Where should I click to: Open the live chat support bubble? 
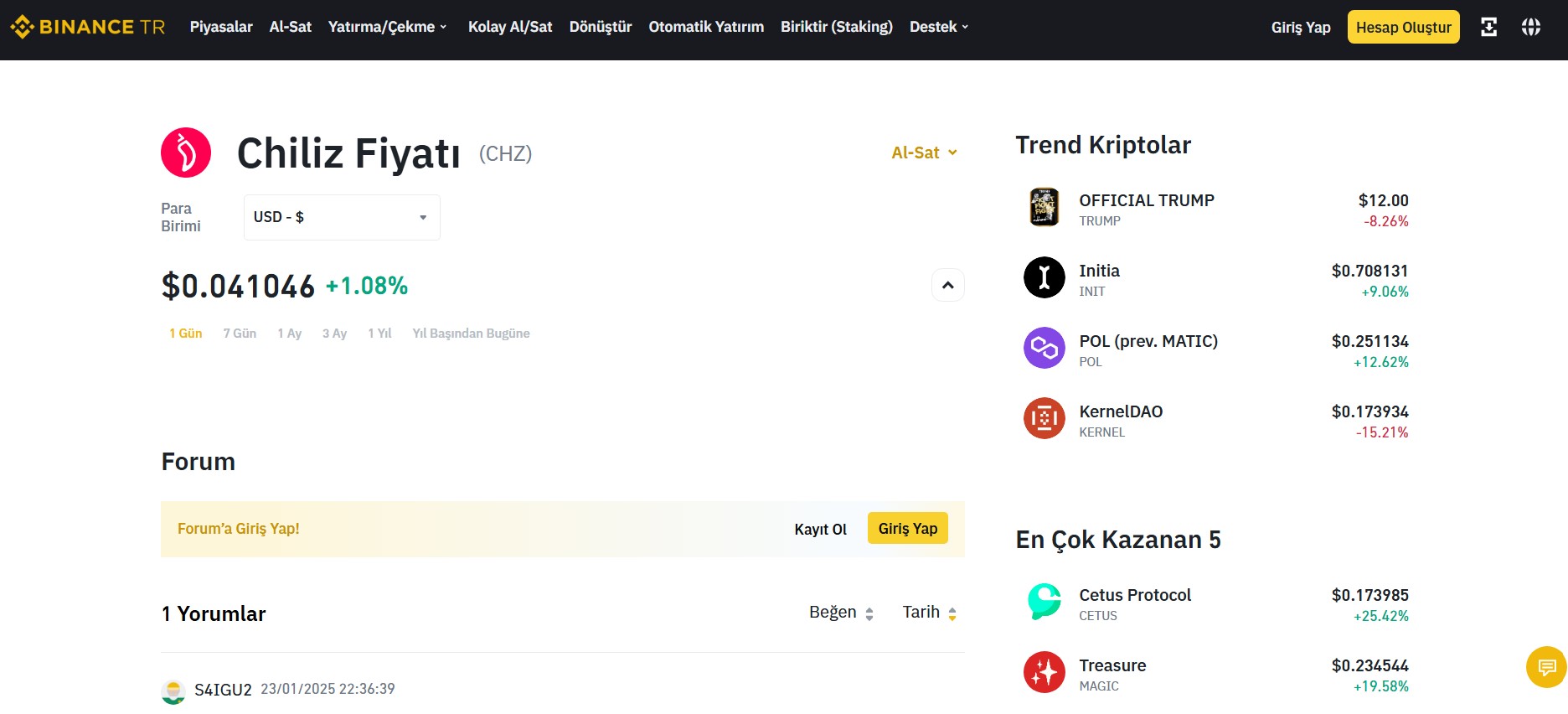1546,667
